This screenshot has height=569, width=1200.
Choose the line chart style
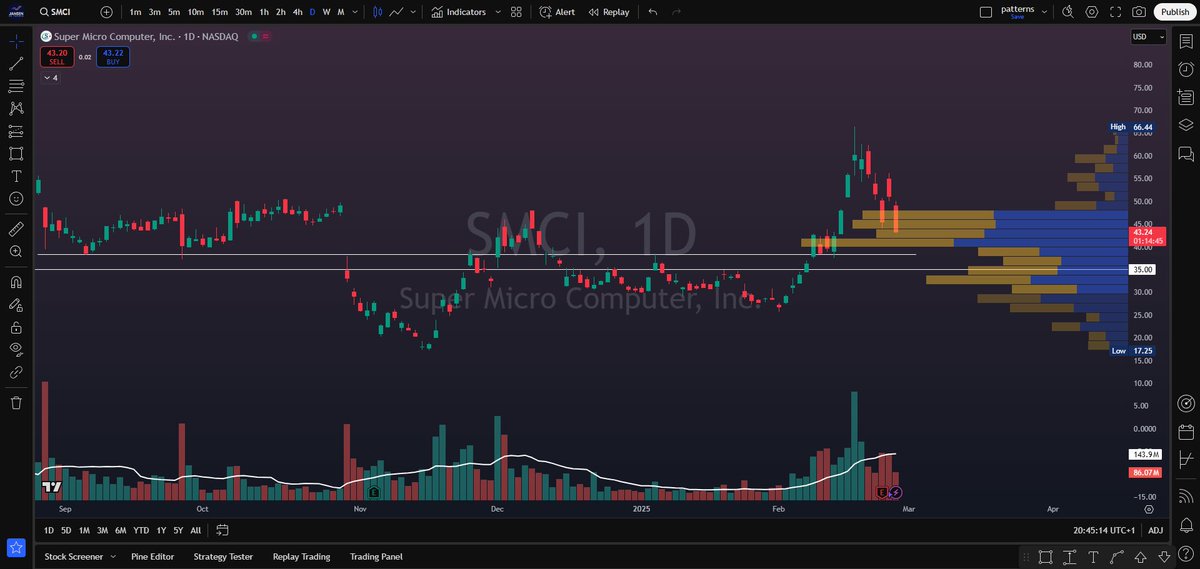[397, 12]
